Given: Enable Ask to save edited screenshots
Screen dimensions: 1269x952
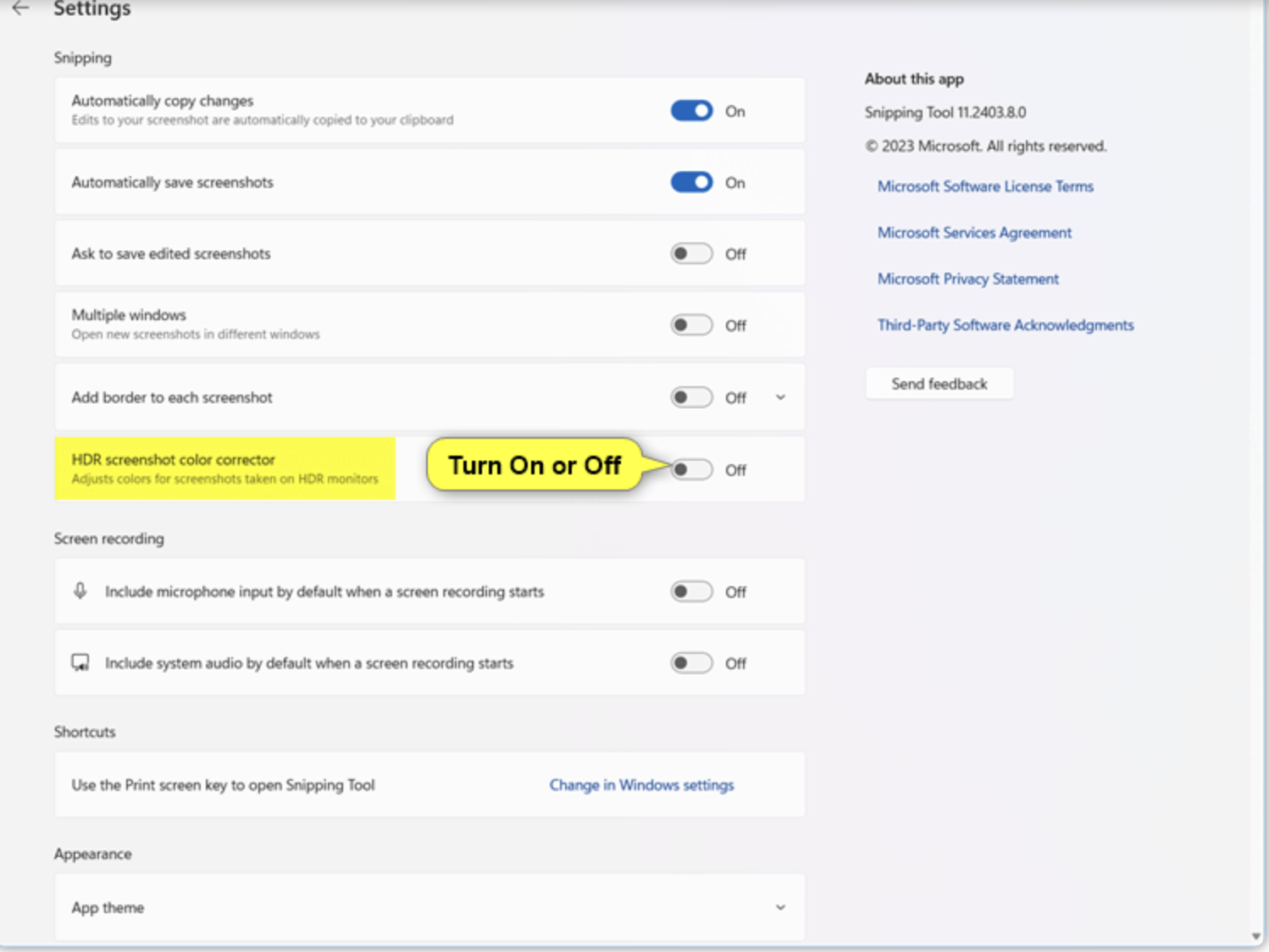Looking at the screenshot, I should tap(691, 253).
